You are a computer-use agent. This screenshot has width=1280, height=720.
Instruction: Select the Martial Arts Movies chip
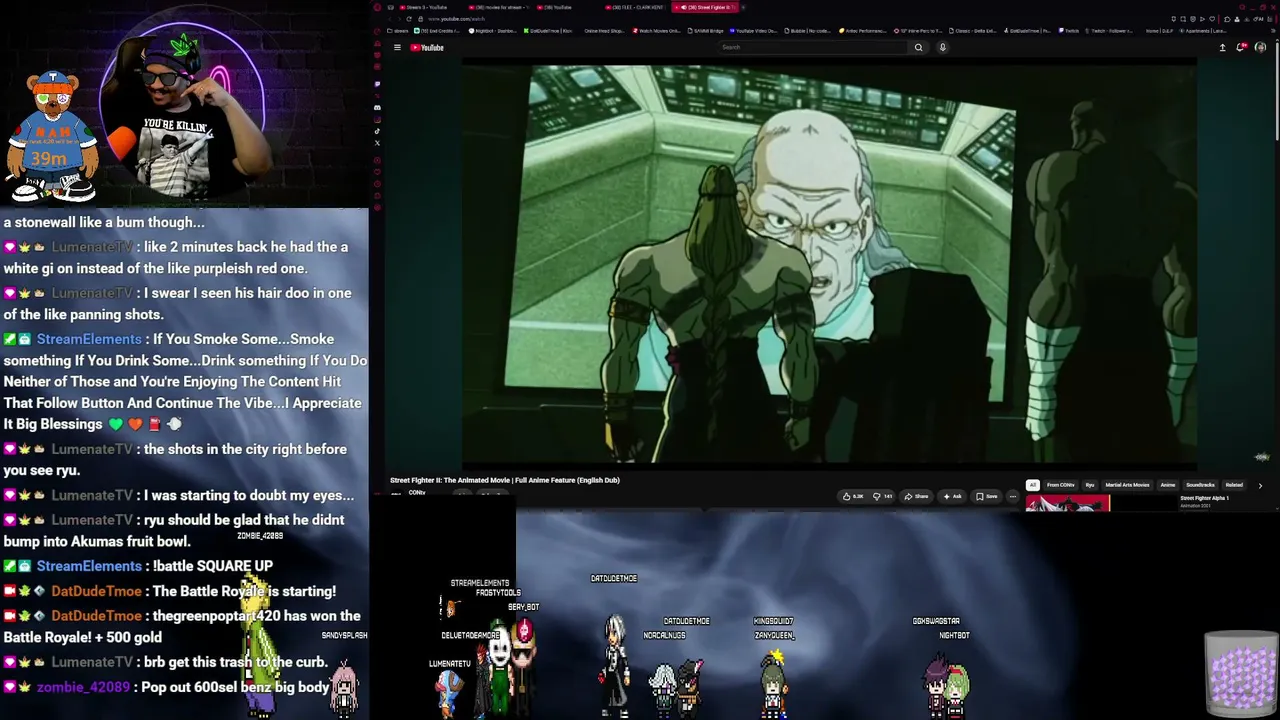(1127, 485)
